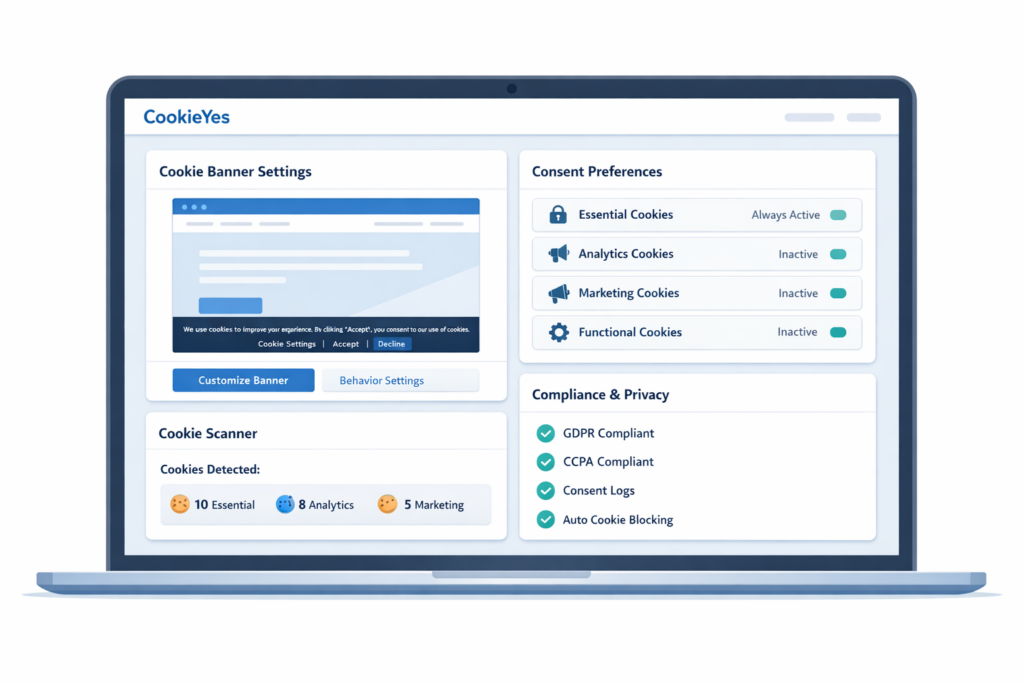Click Decline in the banner preview

click(391, 343)
